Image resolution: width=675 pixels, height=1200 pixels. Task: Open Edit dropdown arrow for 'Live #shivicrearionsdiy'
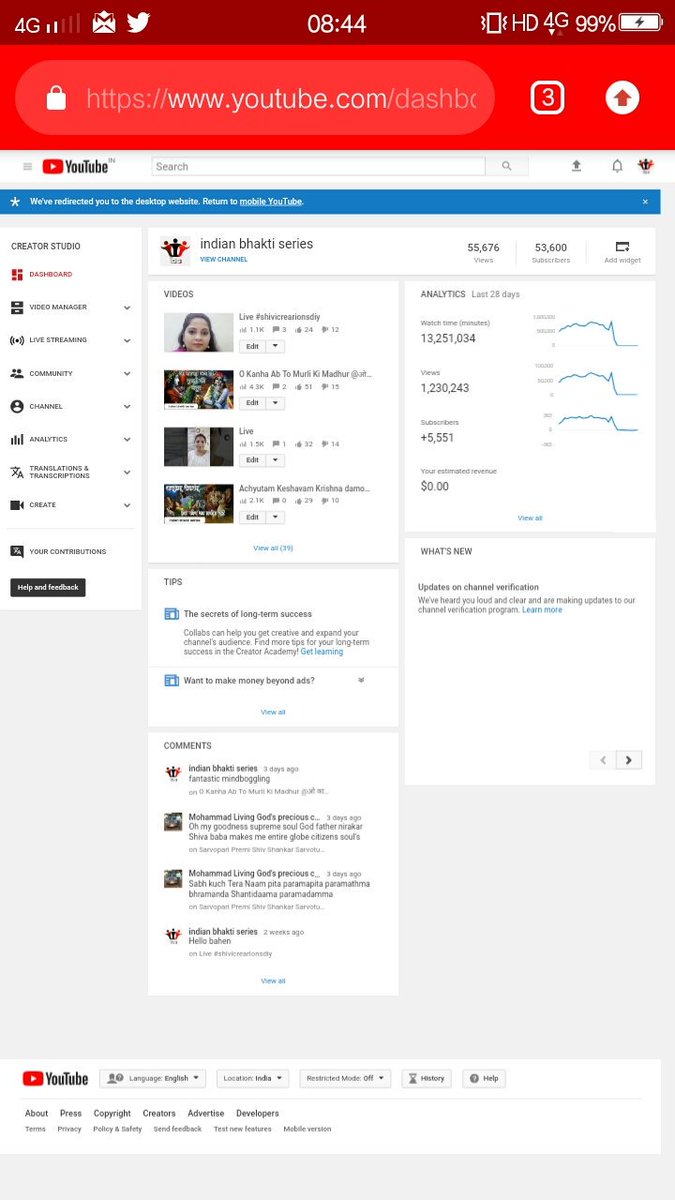[276, 346]
